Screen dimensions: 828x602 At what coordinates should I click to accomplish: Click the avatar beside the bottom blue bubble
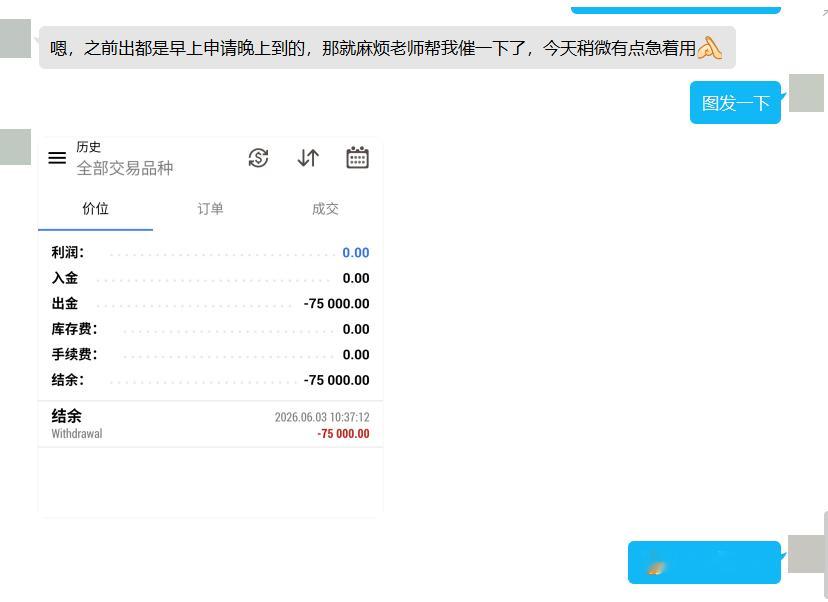806,553
